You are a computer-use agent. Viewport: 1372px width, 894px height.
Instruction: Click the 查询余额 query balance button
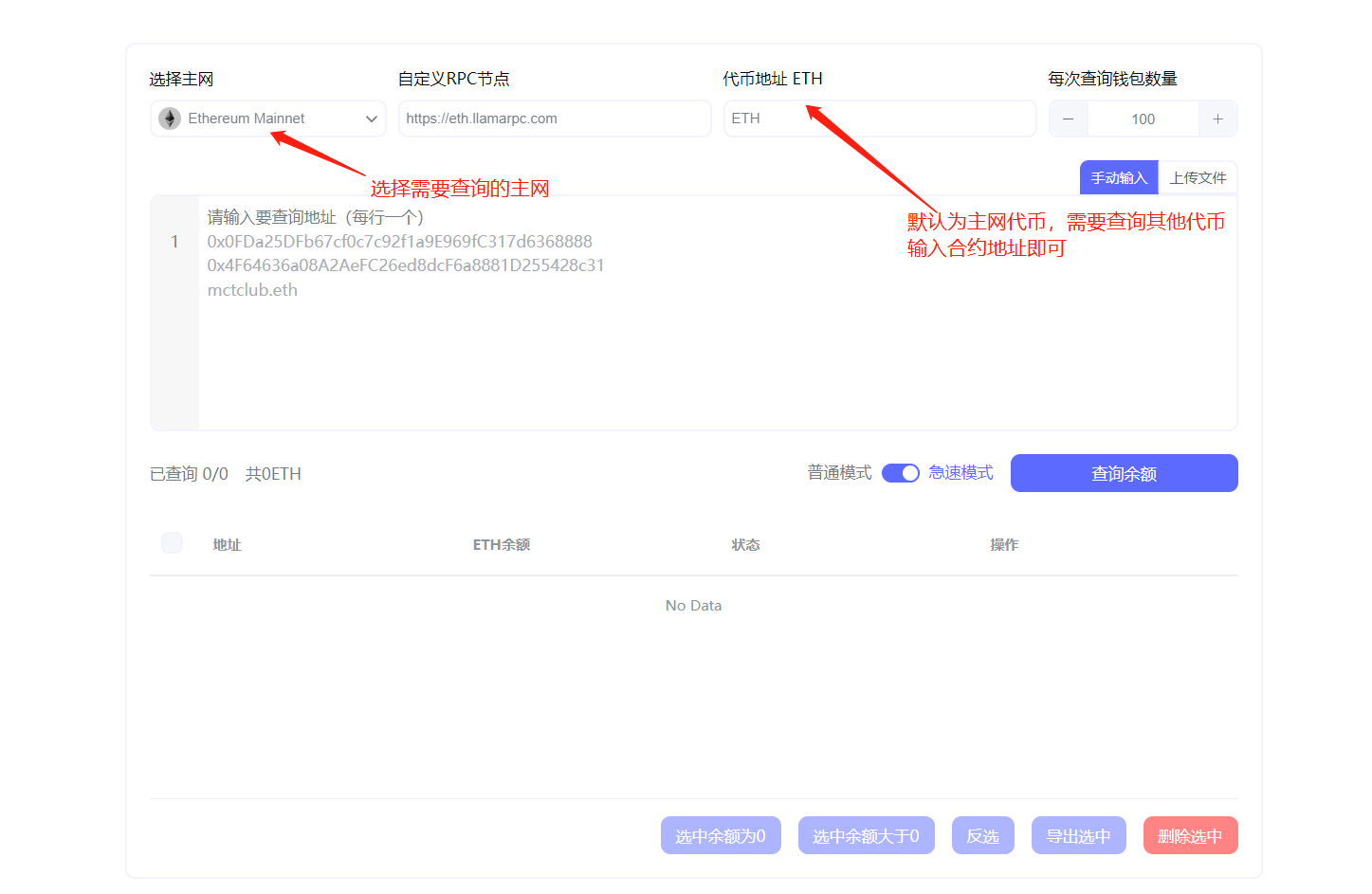pos(1124,472)
